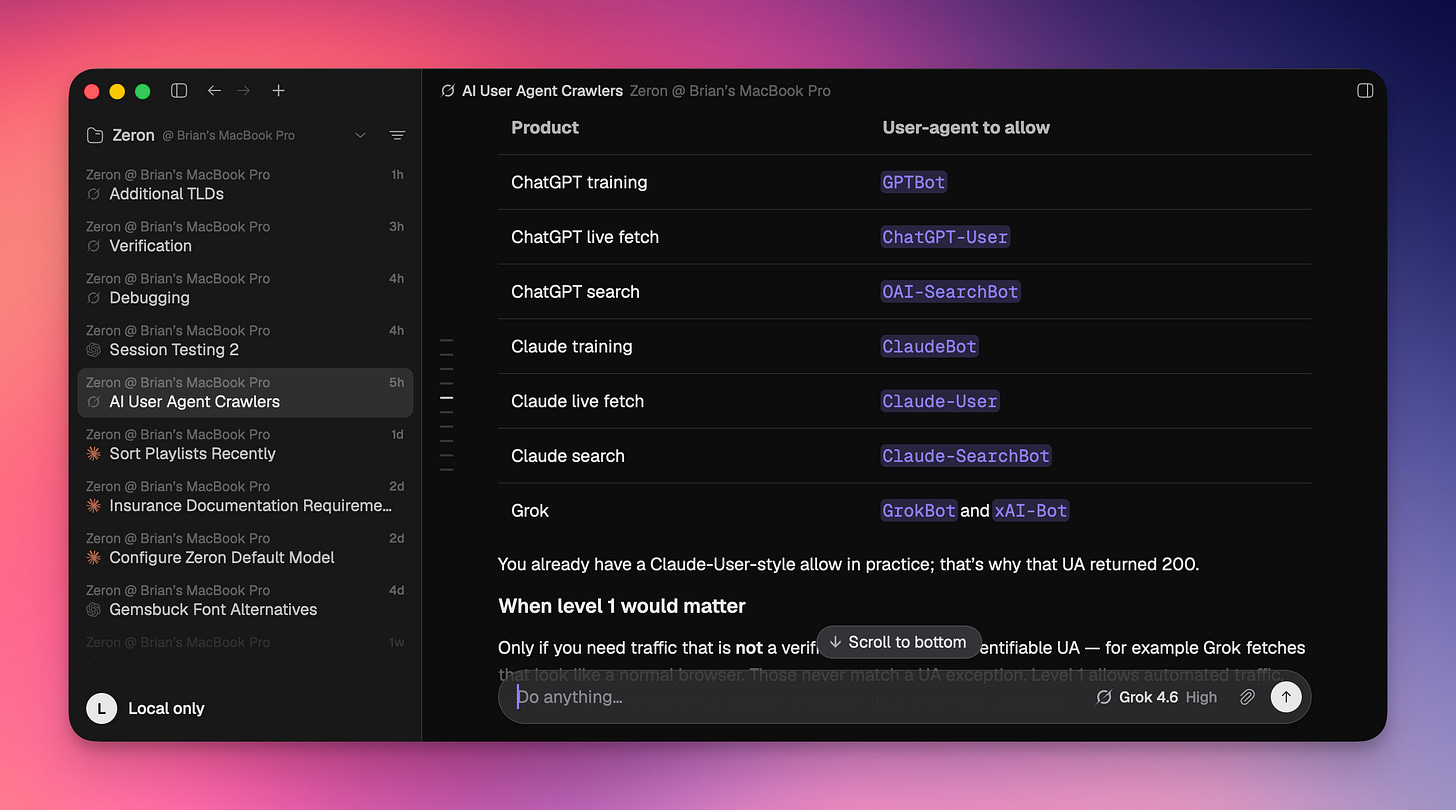Screen dimensions: 1456x810
Task: Click the User-agent to allow column header
Action: tap(966, 127)
